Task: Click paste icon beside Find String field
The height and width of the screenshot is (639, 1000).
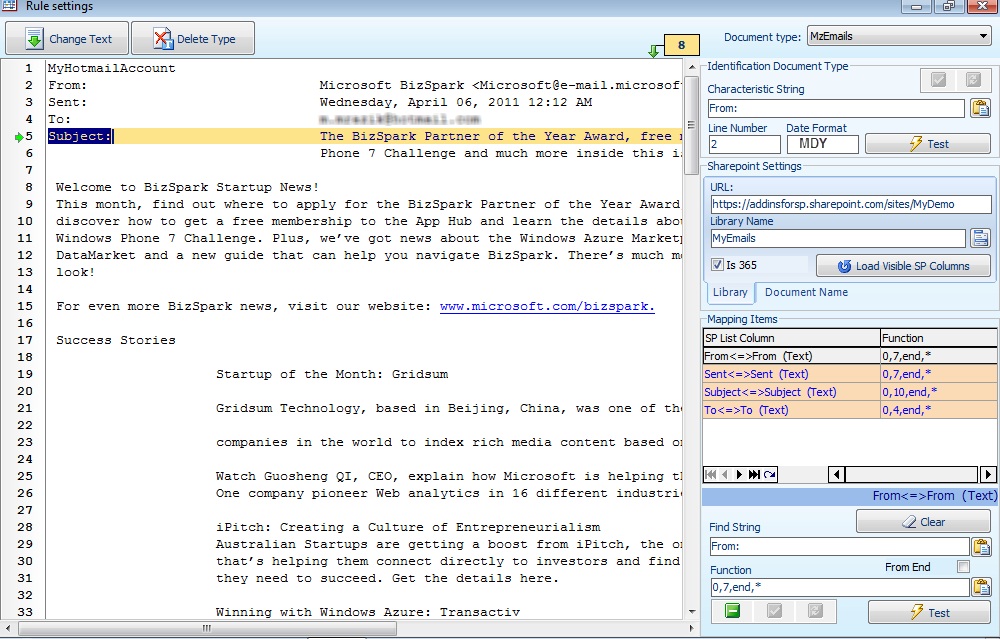Action: [982, 547]
